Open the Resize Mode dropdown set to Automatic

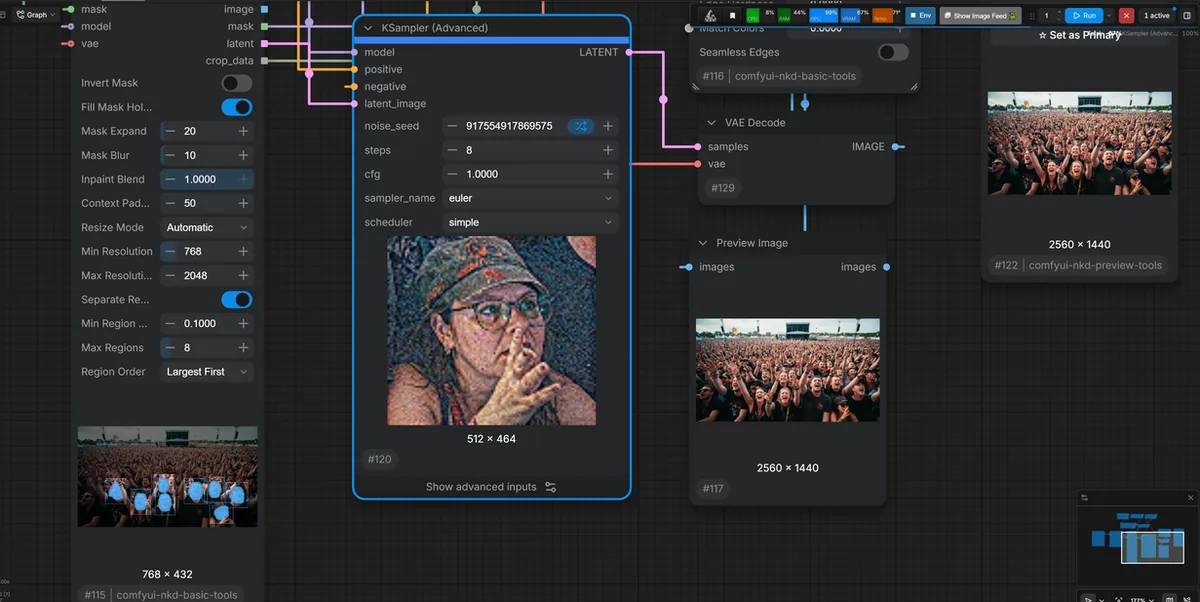point(207,227)
